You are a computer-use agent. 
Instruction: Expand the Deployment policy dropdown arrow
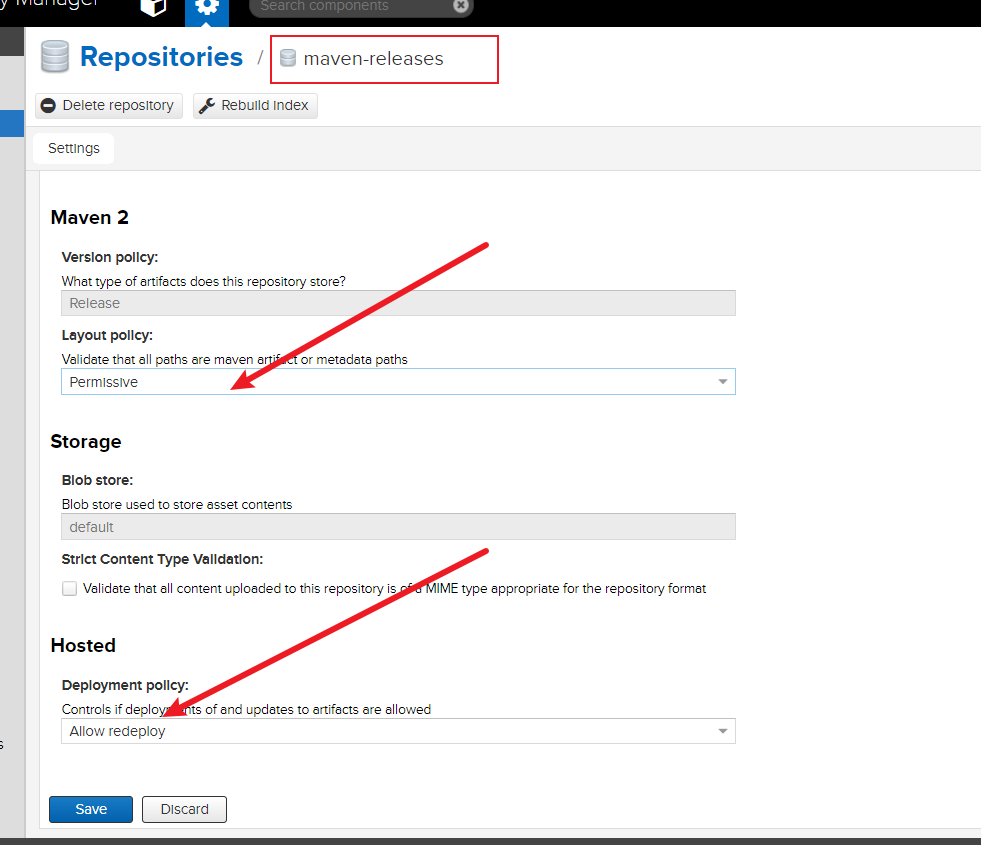(722, 732)
